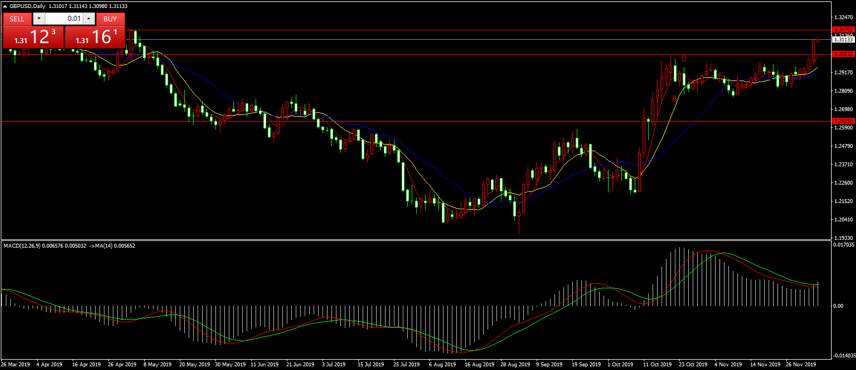Increase lot volume with the right arrow

[88, 19]
